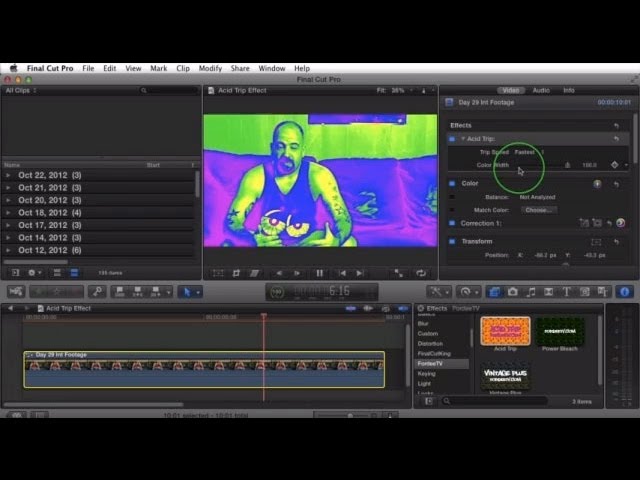Toggle skimming in the timeline
Image resolution: width=640 pixels, height=480 pixels.
(x=351, y=309)
